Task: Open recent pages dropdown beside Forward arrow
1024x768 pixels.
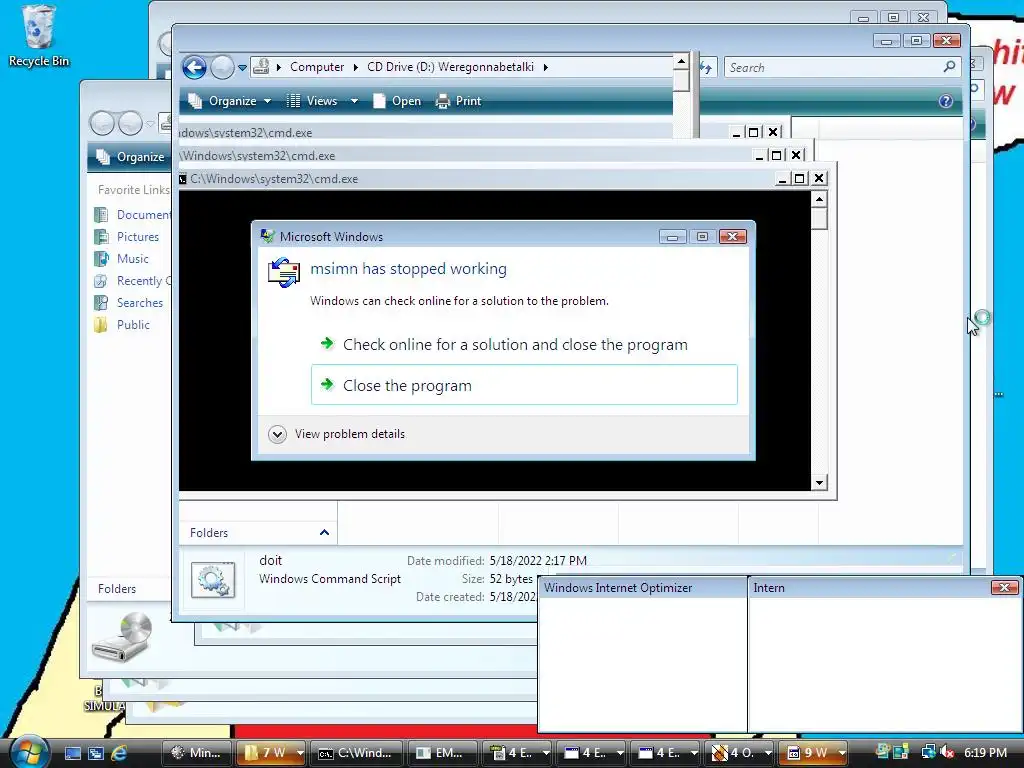Action: click(242, 67)
